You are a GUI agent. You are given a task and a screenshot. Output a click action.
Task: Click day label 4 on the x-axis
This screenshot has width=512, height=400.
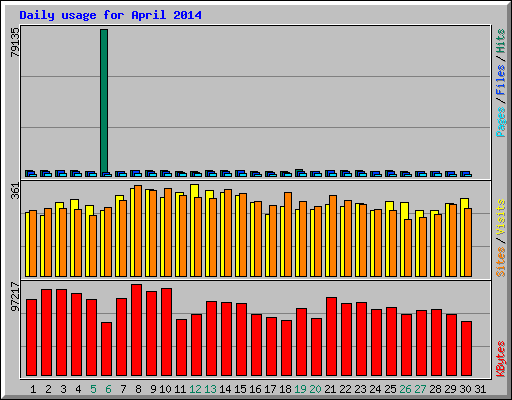78,389
